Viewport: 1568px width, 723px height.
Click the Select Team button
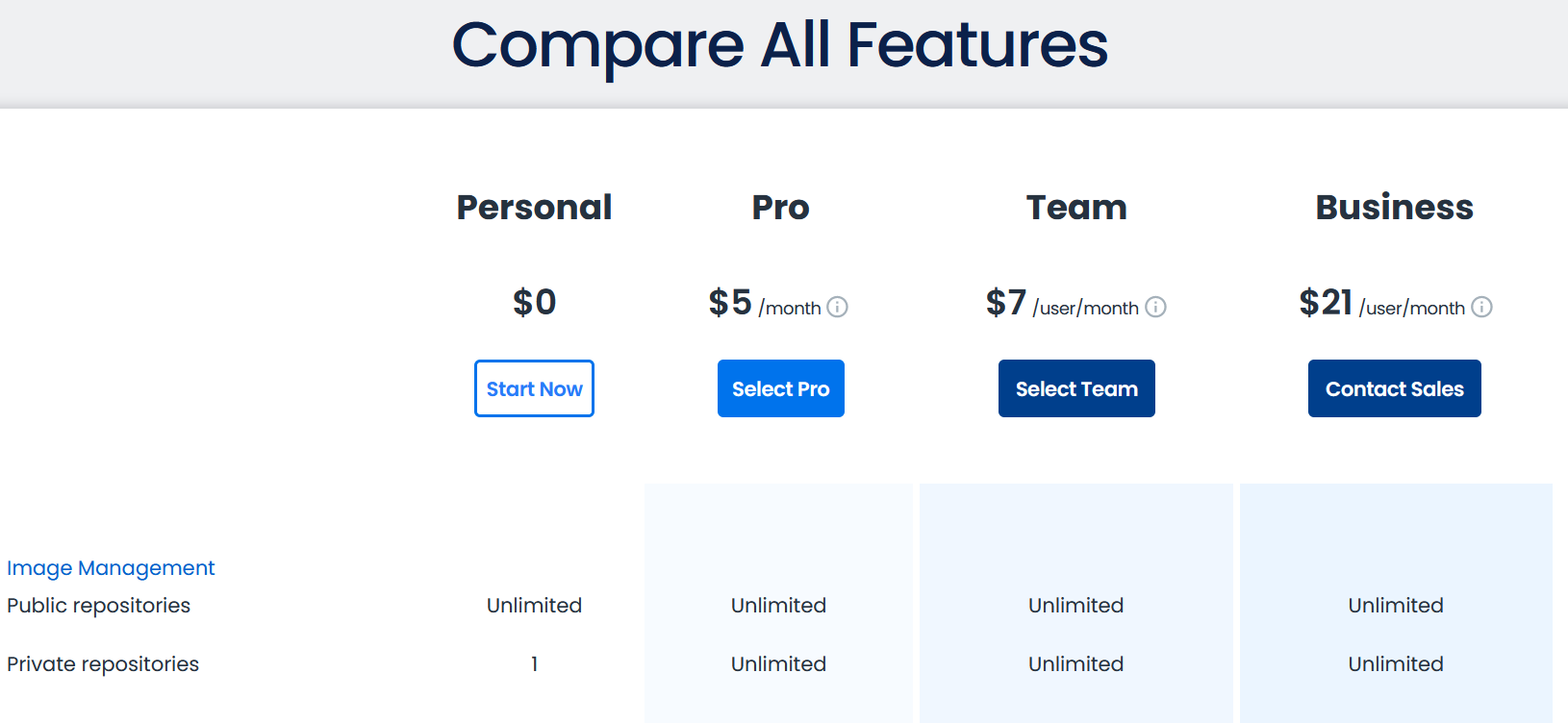(x=1076, y=388)
